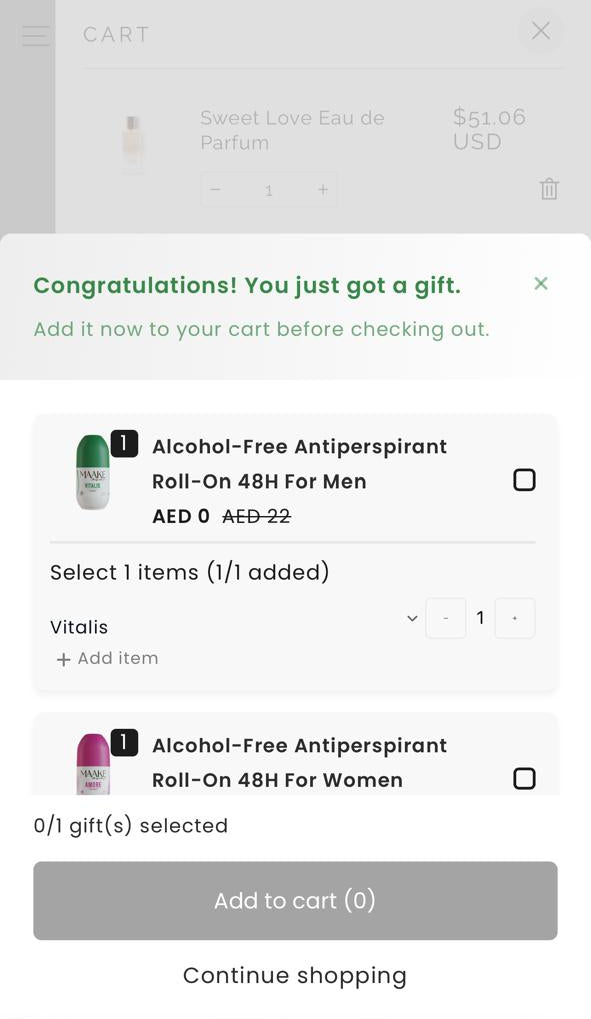Image resolution: width=591 pixels, height=1019 pixels.
Task: Click the quantity badge on the men's roll-on
Action: tap(124, 443)
